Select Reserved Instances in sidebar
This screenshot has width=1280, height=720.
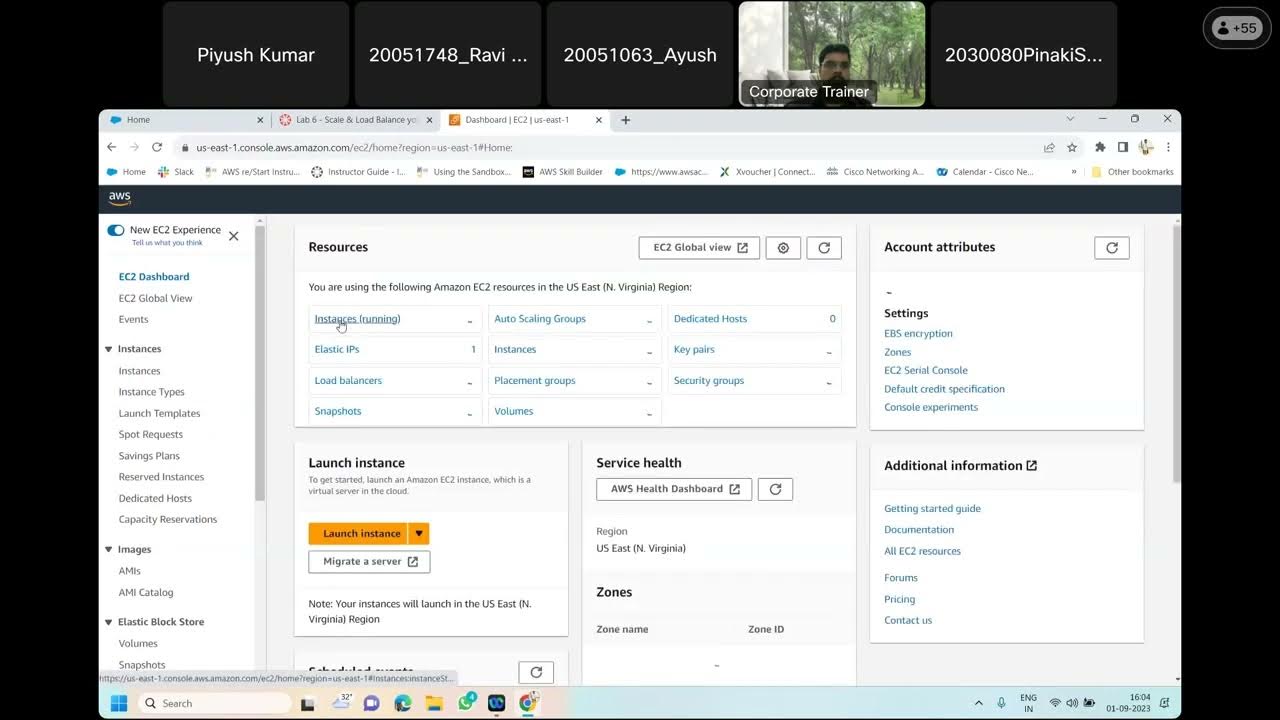(161, 477)
